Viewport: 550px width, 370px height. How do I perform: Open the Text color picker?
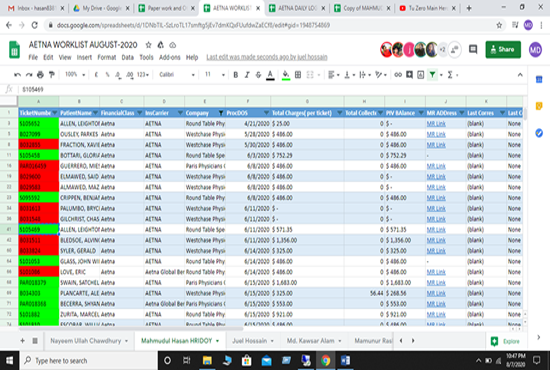(x=270, y=75)
